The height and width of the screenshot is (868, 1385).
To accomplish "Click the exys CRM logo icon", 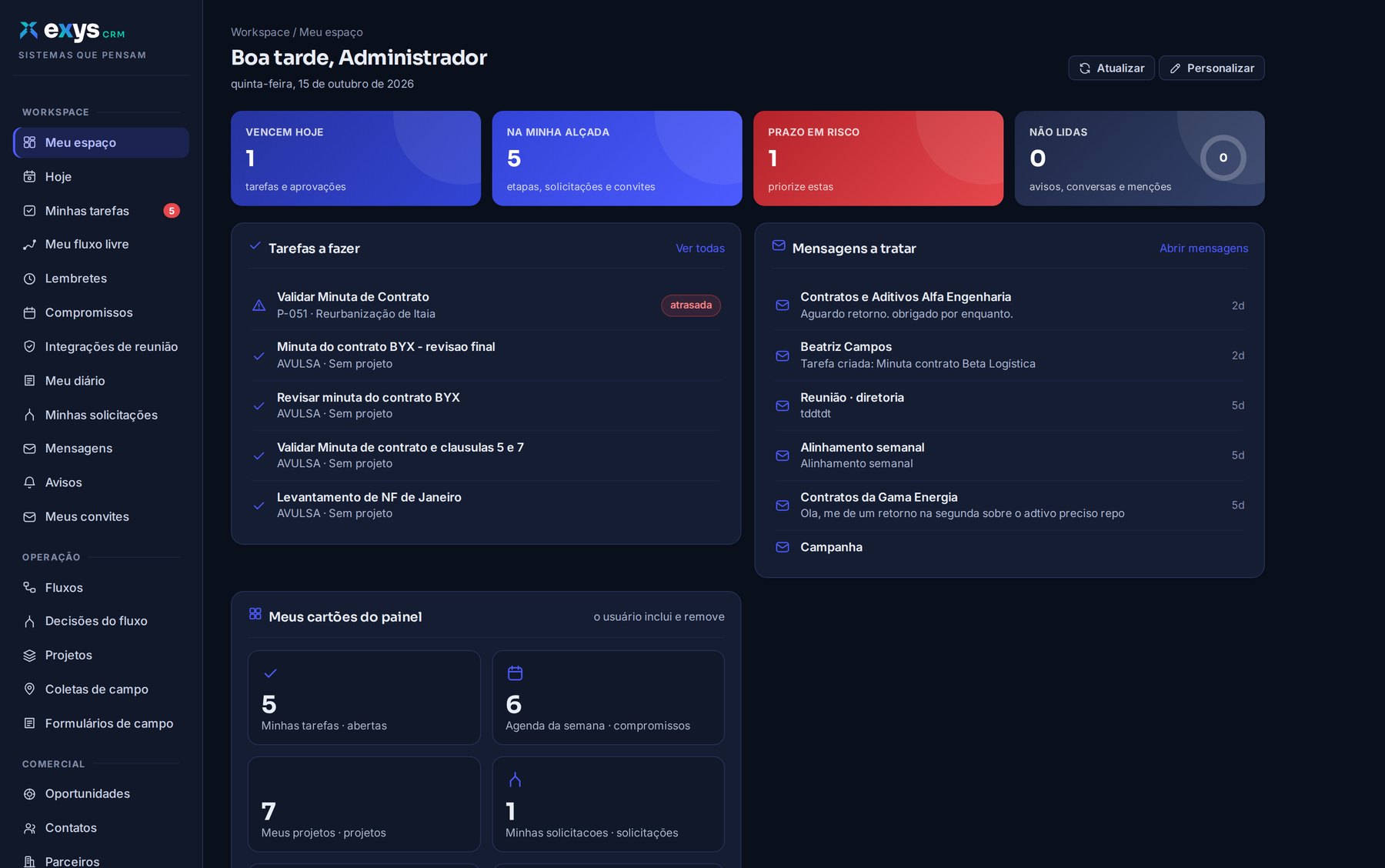I will [28, 31].
